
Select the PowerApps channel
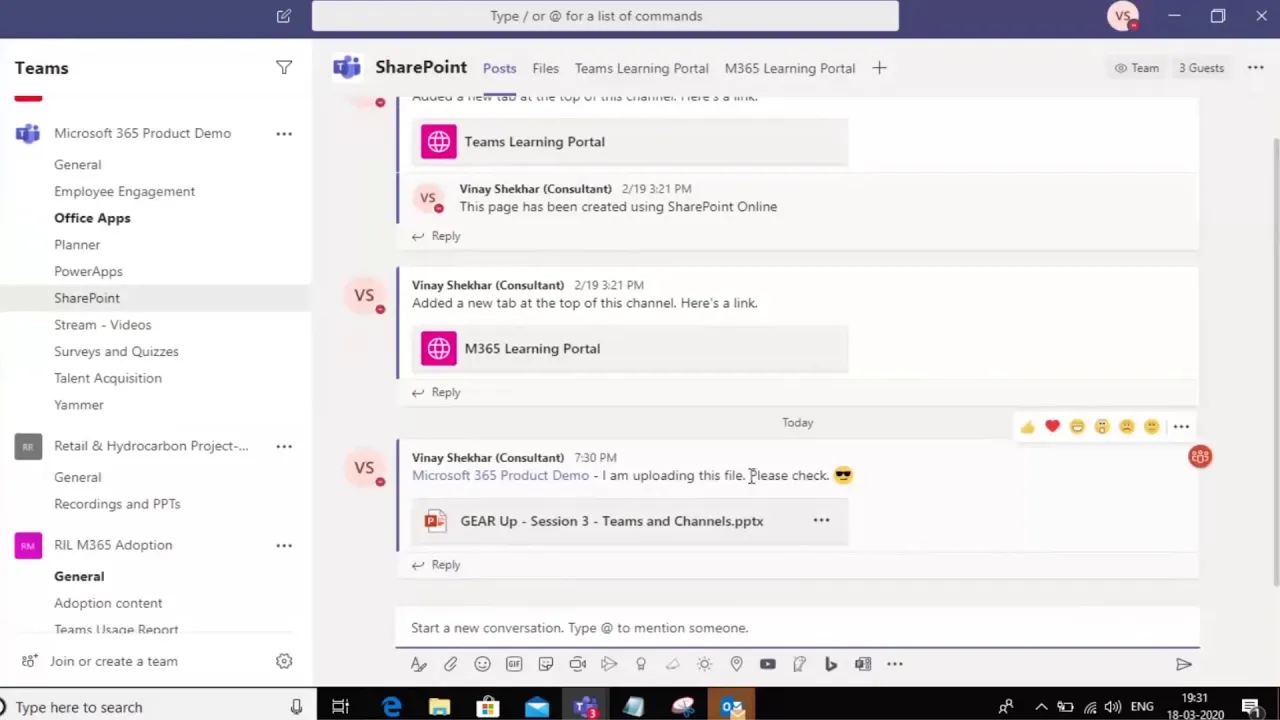click(x=88, y=271)
